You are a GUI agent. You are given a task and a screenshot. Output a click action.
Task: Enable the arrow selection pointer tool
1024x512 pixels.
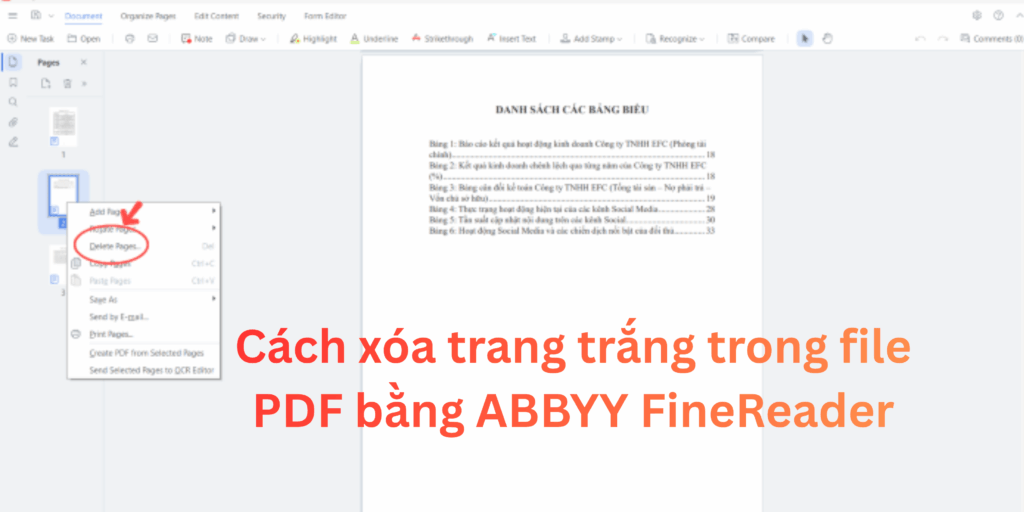click(x=805, y=39)
